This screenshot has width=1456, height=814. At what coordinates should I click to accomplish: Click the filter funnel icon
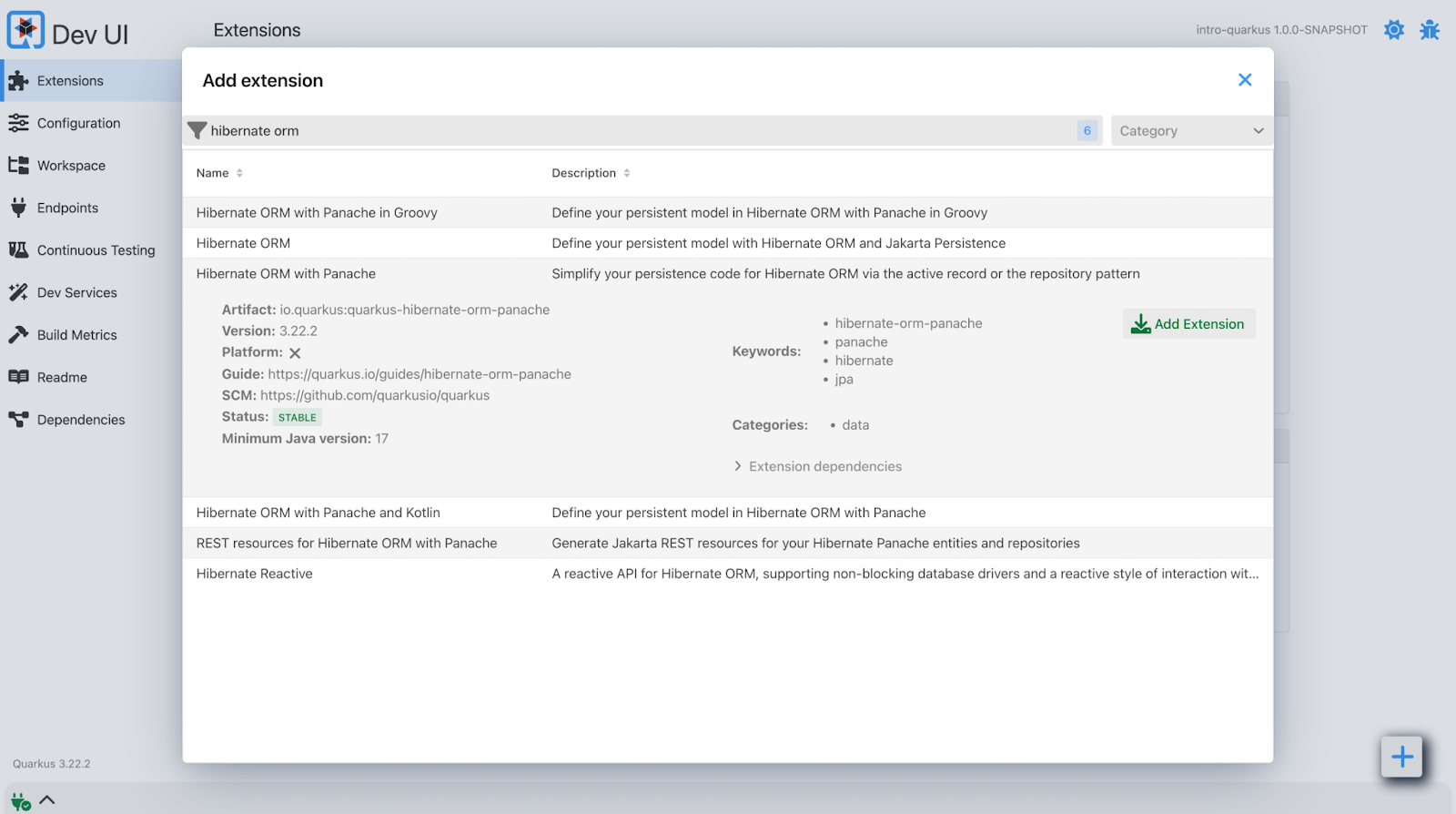197,131
